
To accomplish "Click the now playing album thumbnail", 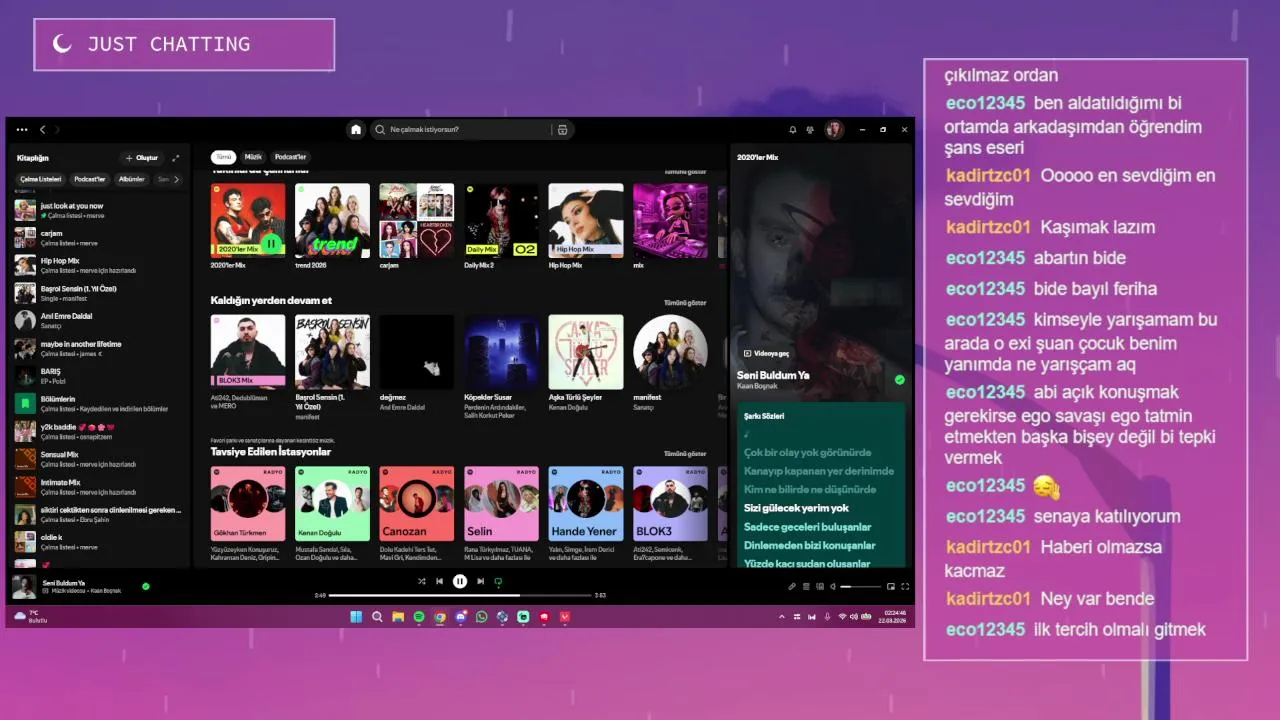I will point(24,587).
